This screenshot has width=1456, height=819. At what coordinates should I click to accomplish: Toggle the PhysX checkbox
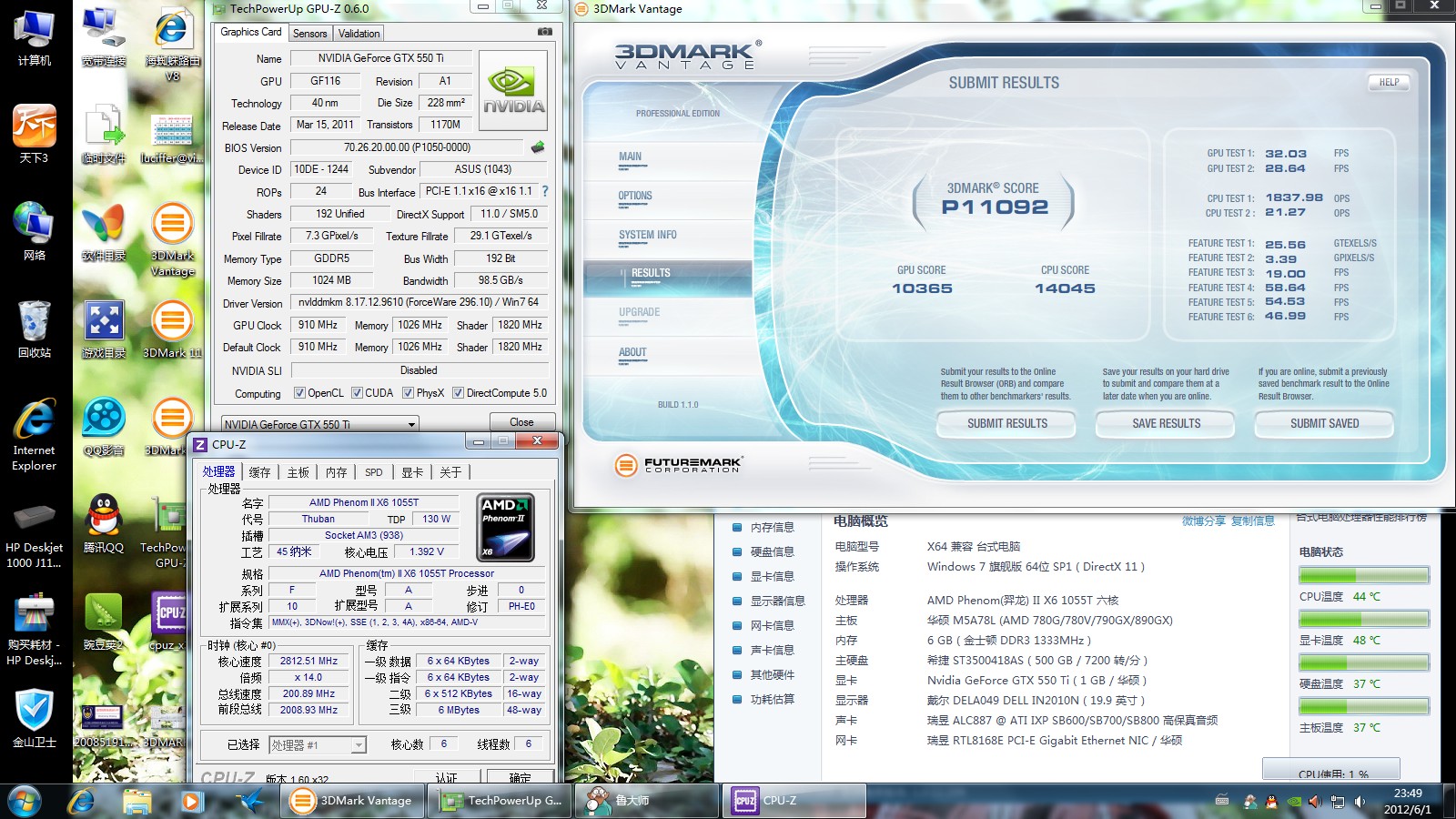click(408, 393)
